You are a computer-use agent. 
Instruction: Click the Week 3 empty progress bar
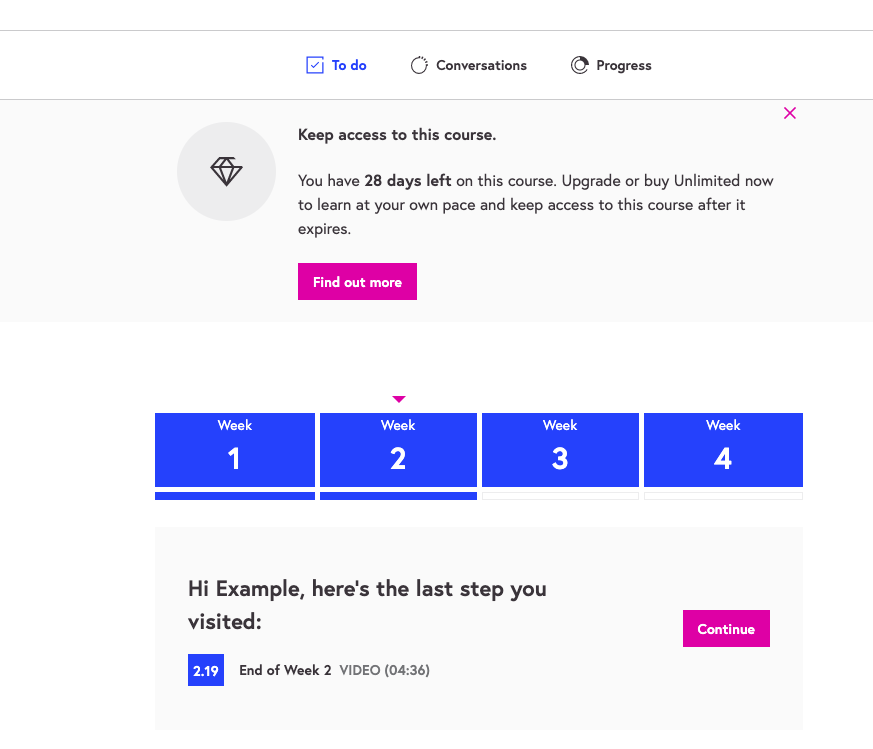[x=560, y=496]
